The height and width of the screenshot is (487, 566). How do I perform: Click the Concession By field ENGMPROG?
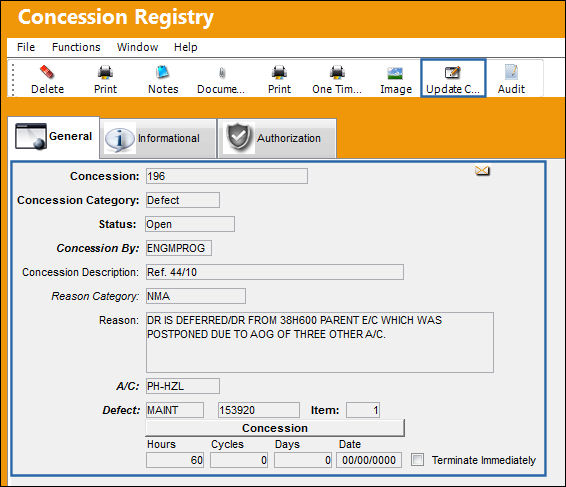[179, 248]
